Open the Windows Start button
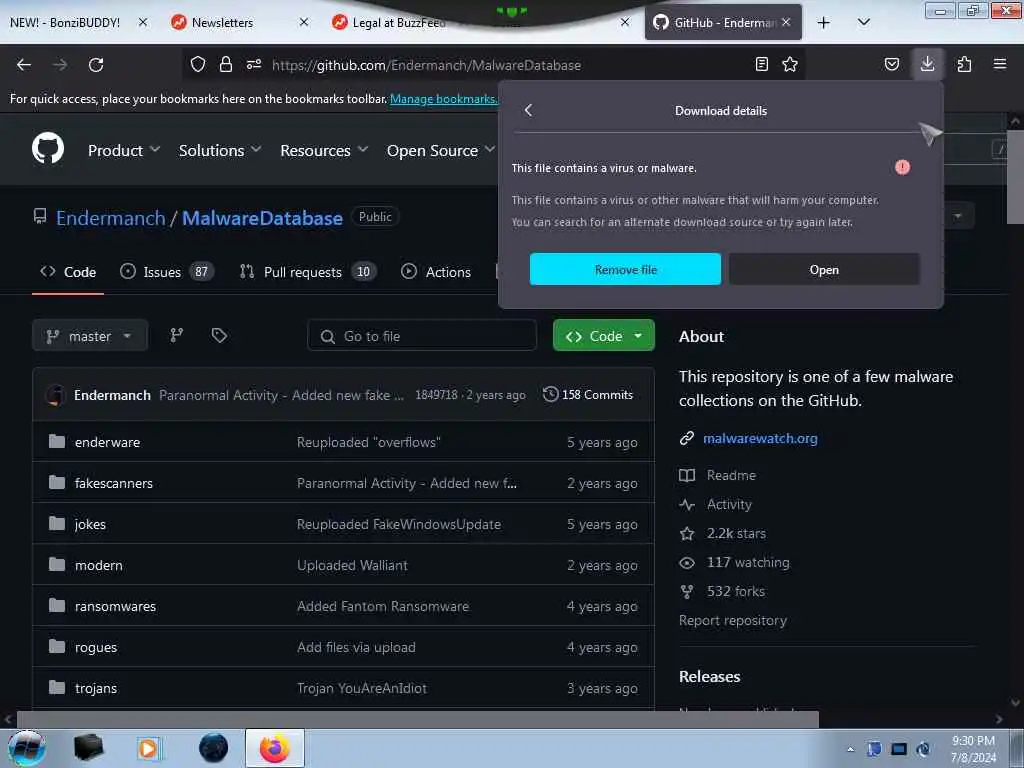1024x768 pixels. (27, 748)
